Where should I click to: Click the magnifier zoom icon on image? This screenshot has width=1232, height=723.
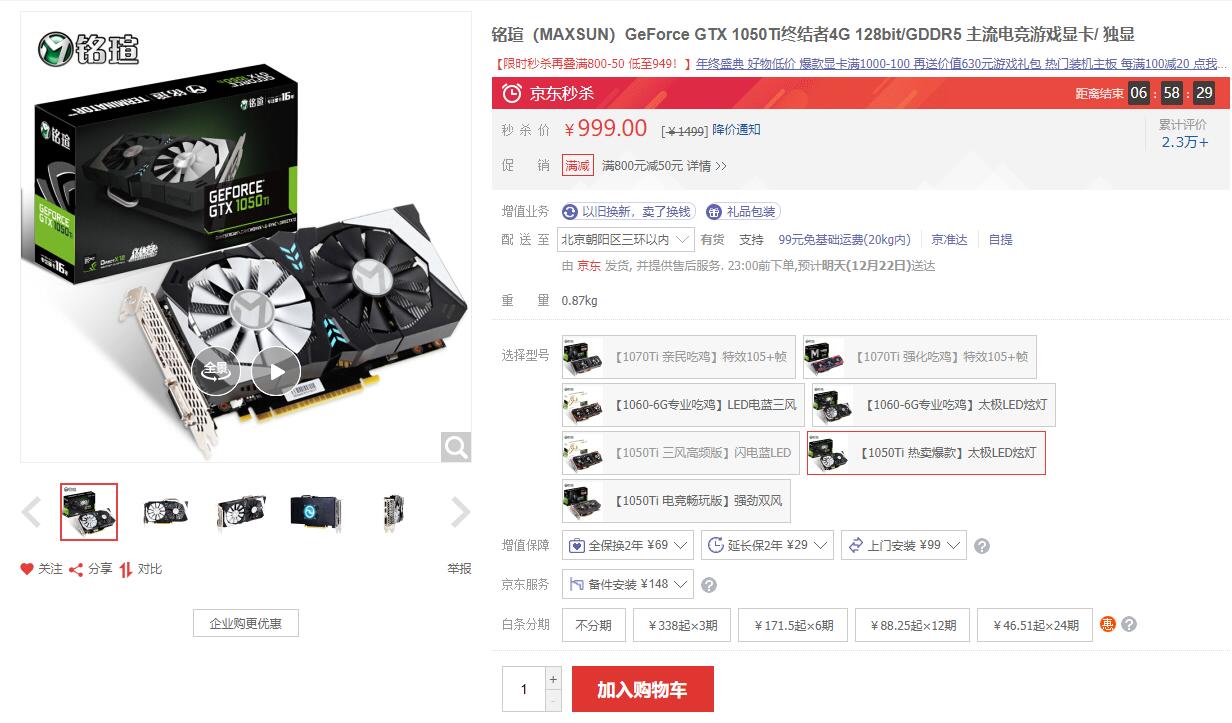(456, 447)
